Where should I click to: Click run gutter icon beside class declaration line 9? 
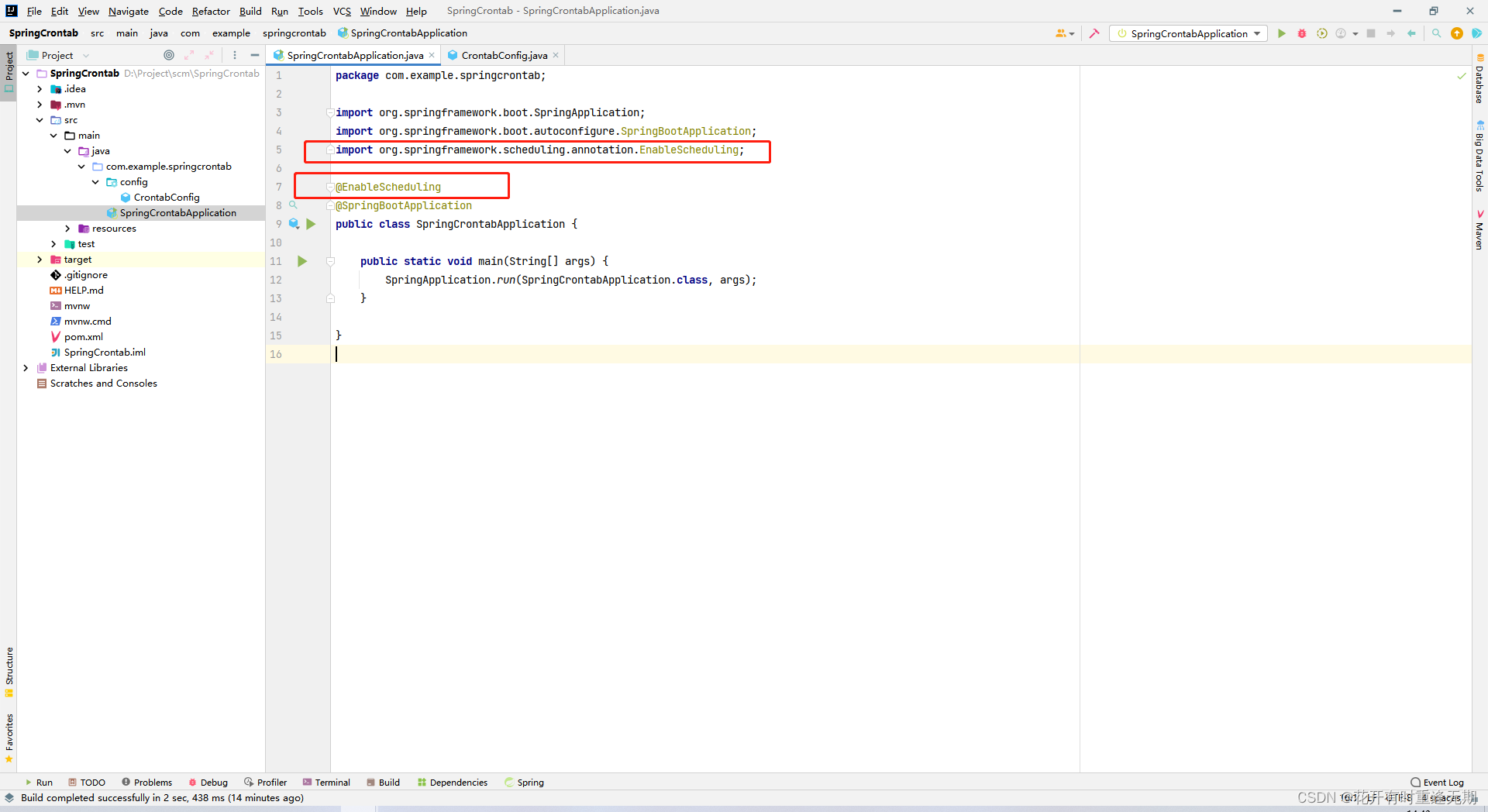coord(311,224)
